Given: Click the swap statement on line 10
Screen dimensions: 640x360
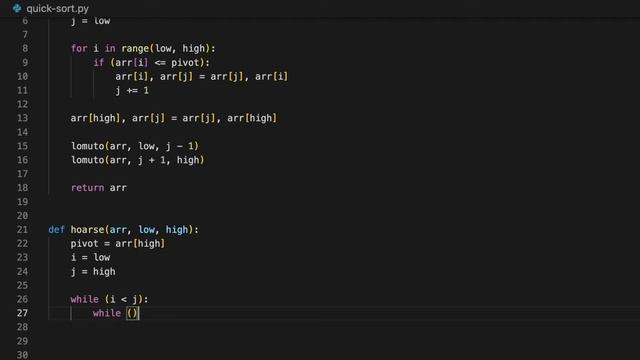Looking at the screenshot, I should pyautogui.click(x=202, y=76).
